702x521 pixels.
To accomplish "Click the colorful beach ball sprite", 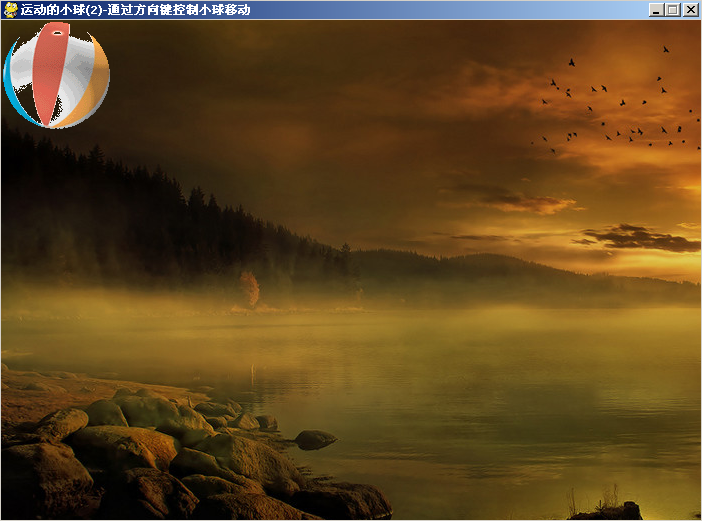I will pos(57,76).
